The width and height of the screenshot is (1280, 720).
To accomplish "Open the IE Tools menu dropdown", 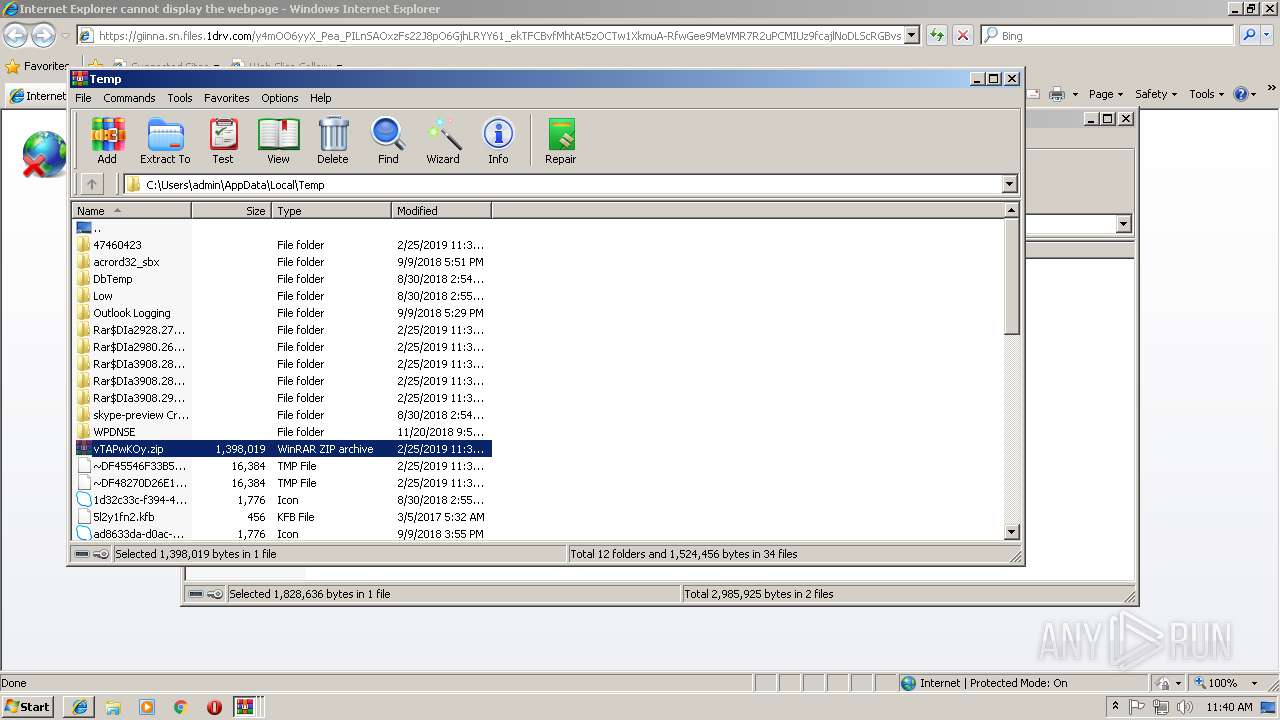I will 1207,94.
